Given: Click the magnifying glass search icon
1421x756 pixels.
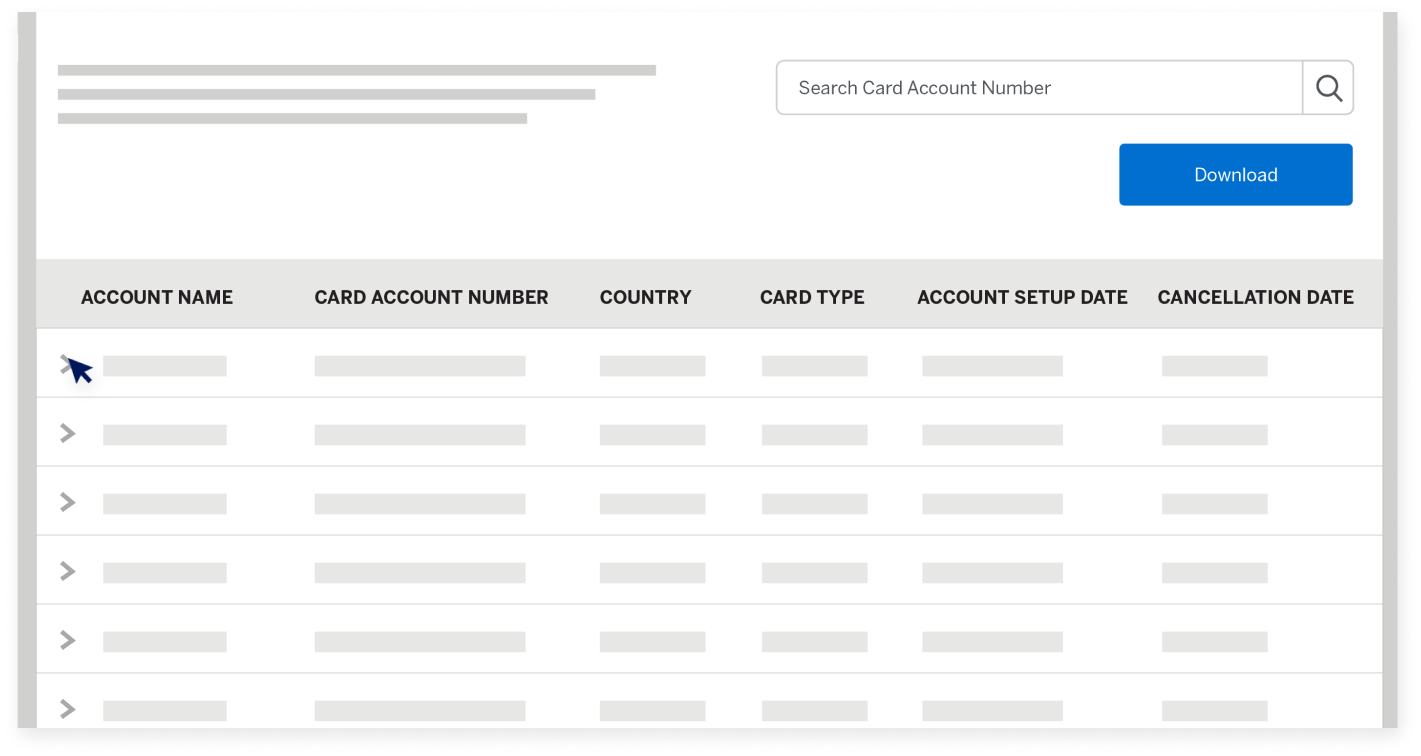Looking at the screenshot, I should coord(1328,88).
